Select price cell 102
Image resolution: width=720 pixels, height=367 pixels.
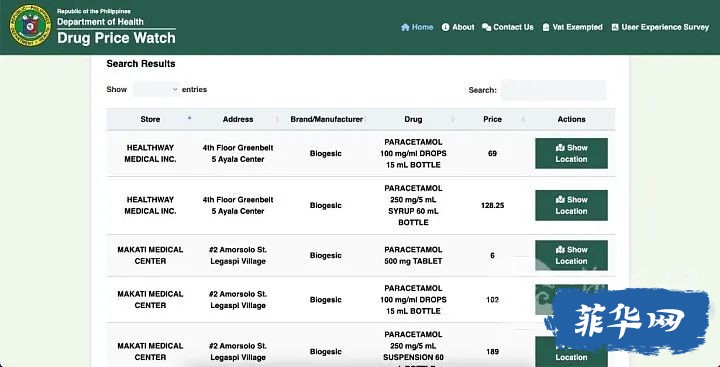pyautogui.click(x=492, y=299)
